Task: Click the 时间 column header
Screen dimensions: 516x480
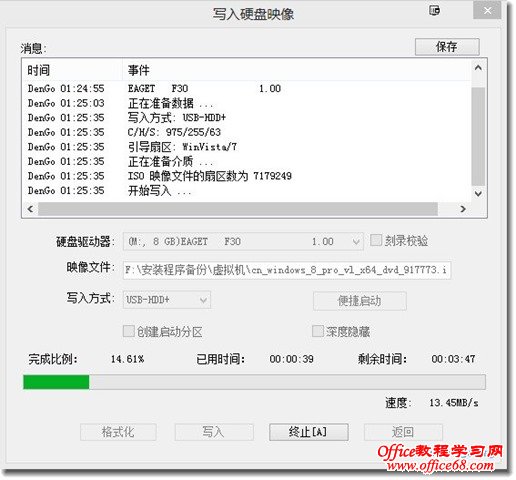Action: coord(72,70)
